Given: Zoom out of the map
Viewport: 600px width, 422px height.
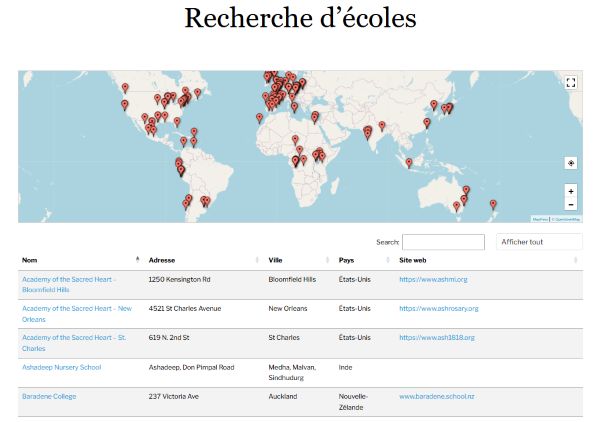Looking at the screenshot, I should pos(571,204).
